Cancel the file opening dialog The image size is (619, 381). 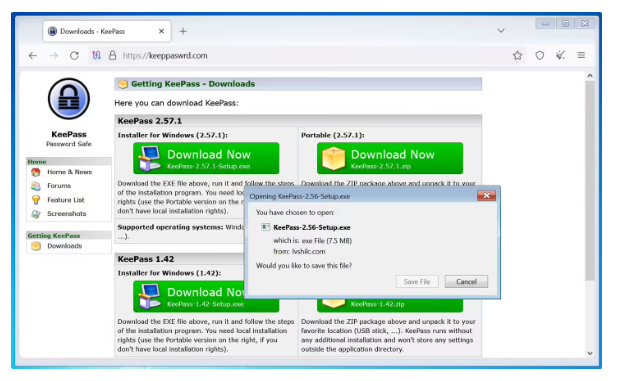point(466,282)
